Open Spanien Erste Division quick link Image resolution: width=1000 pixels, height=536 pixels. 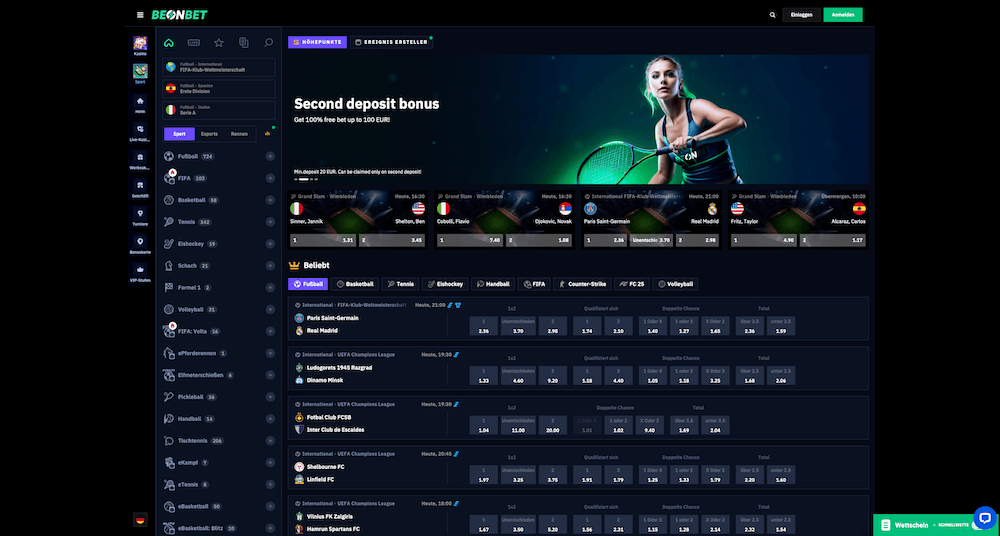click(219, 89)
